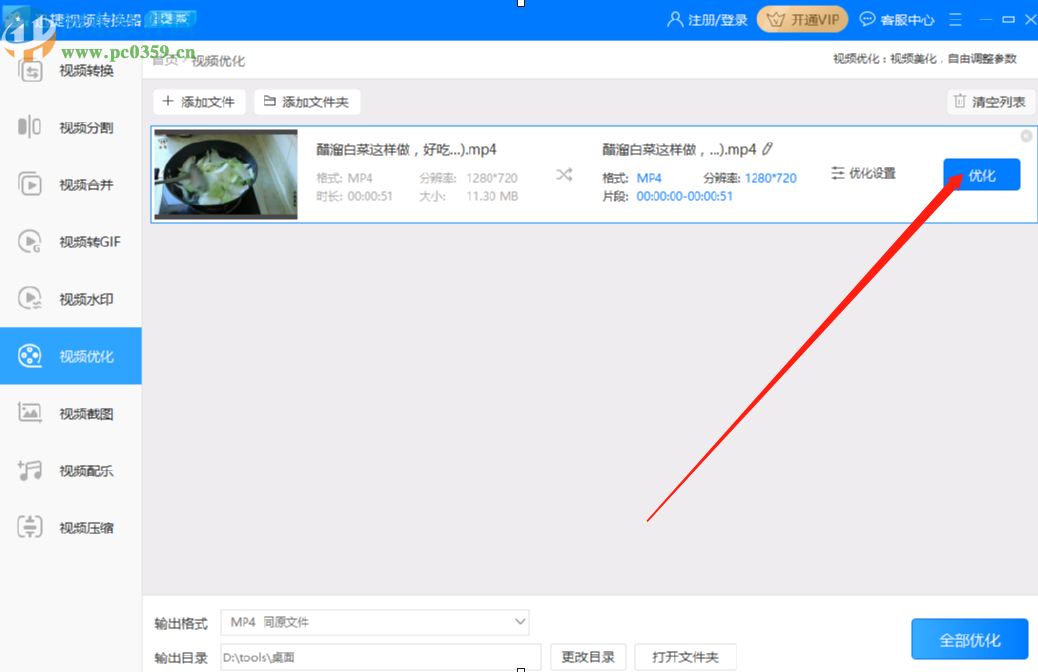This screenshot has width=1038, height=672.
Task: Click the output resolution 1280*720 in blue
Action: (x=771, y=177)
